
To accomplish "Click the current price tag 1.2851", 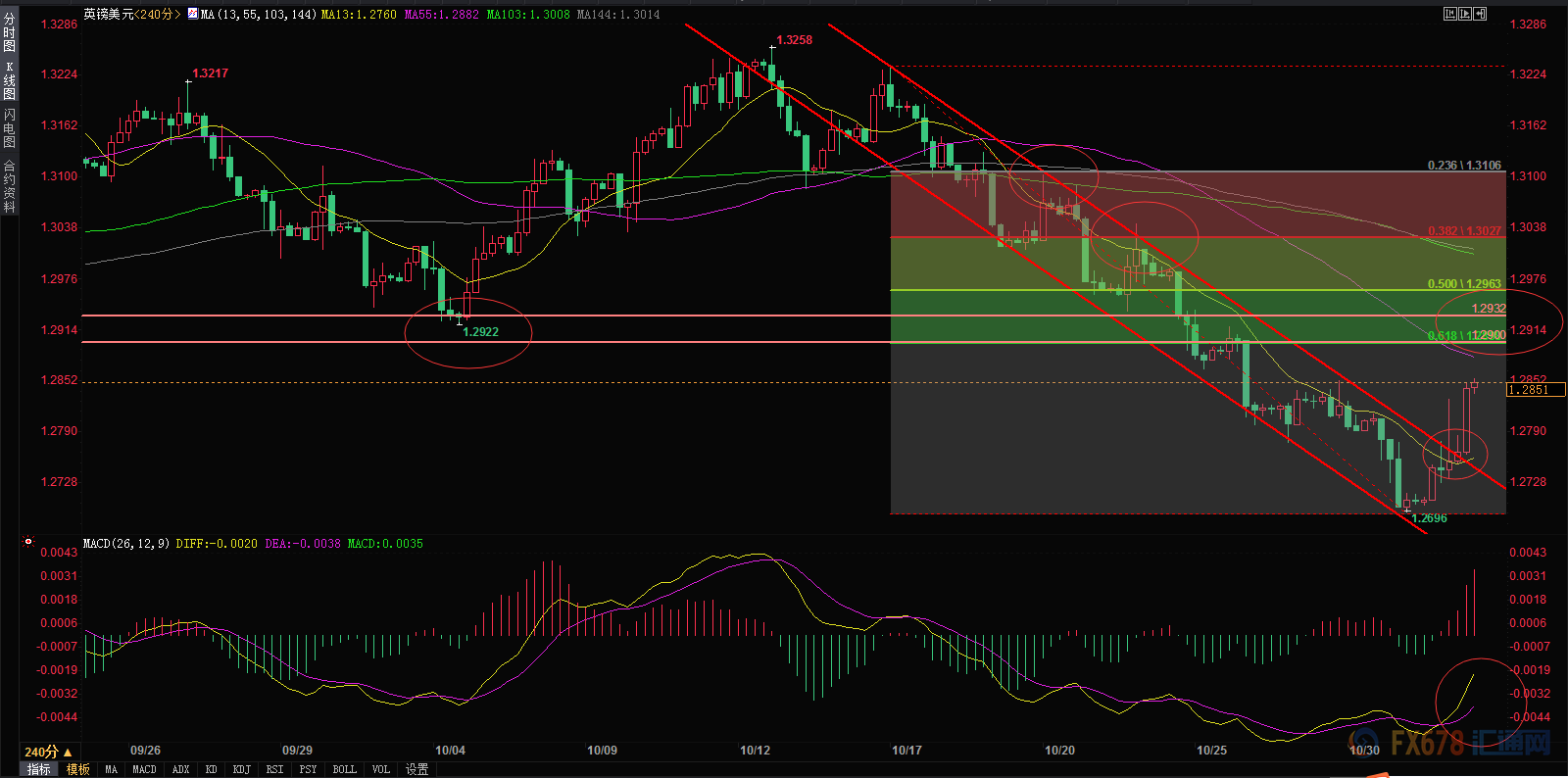I will 1535,390.
